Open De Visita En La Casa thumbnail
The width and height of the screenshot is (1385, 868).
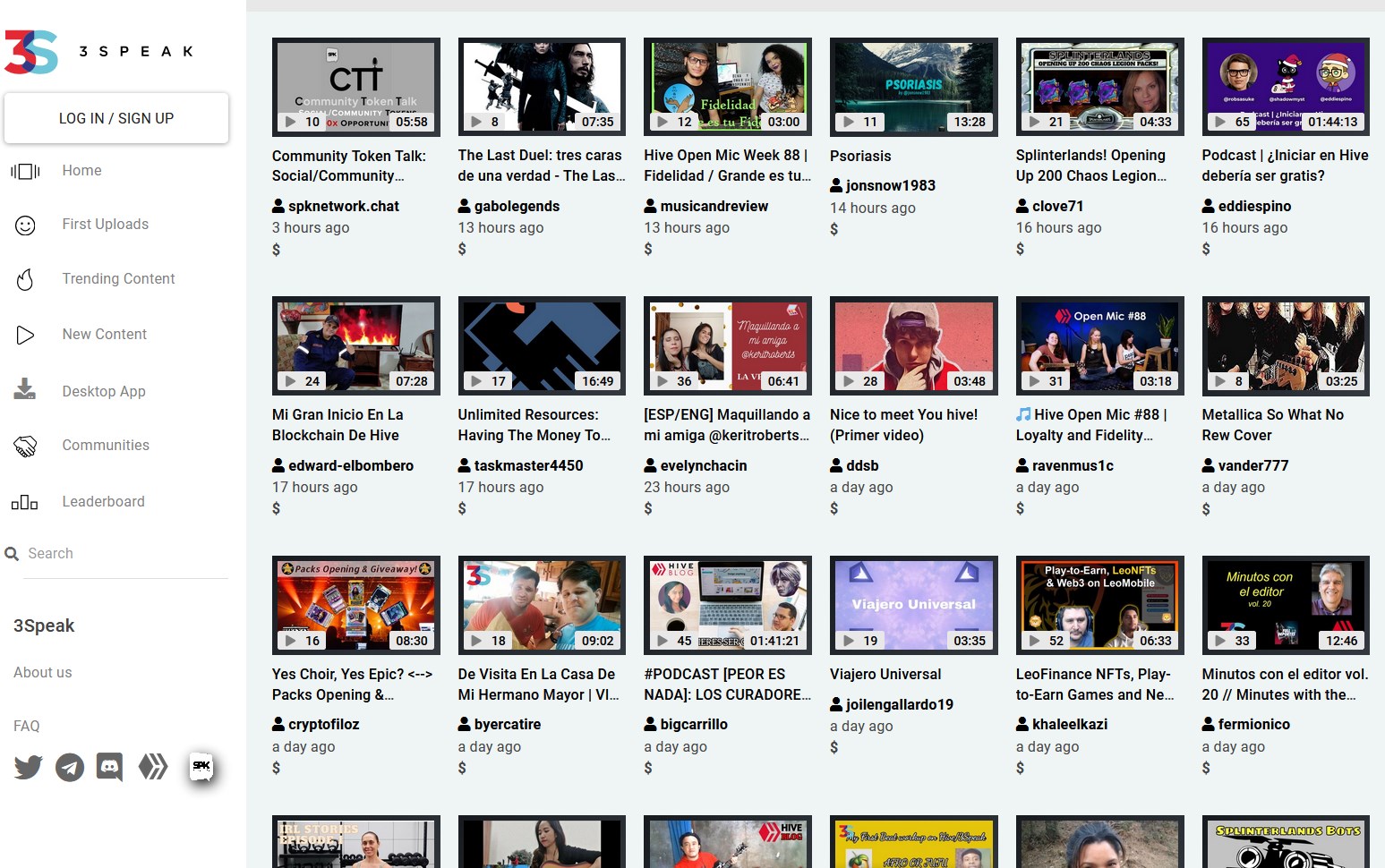pos(542,605)
